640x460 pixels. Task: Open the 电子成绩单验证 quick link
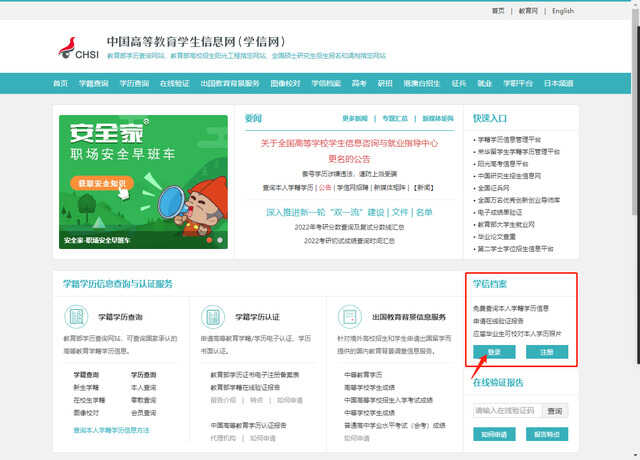click(500, 212)
